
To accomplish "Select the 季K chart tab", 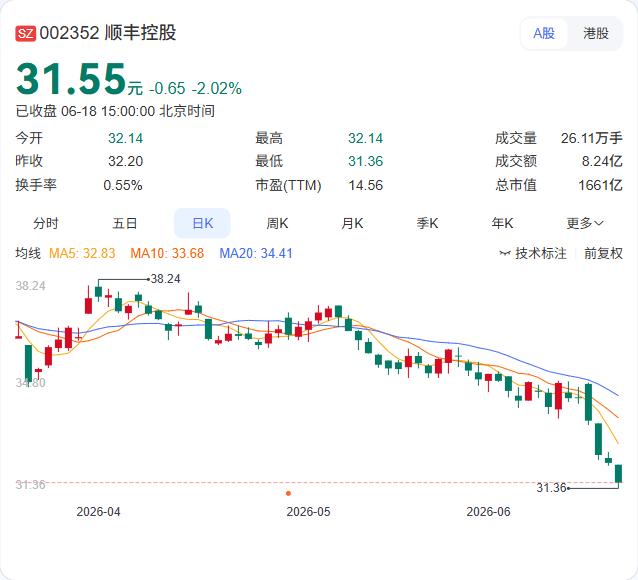I will click(x=427, y=223).
